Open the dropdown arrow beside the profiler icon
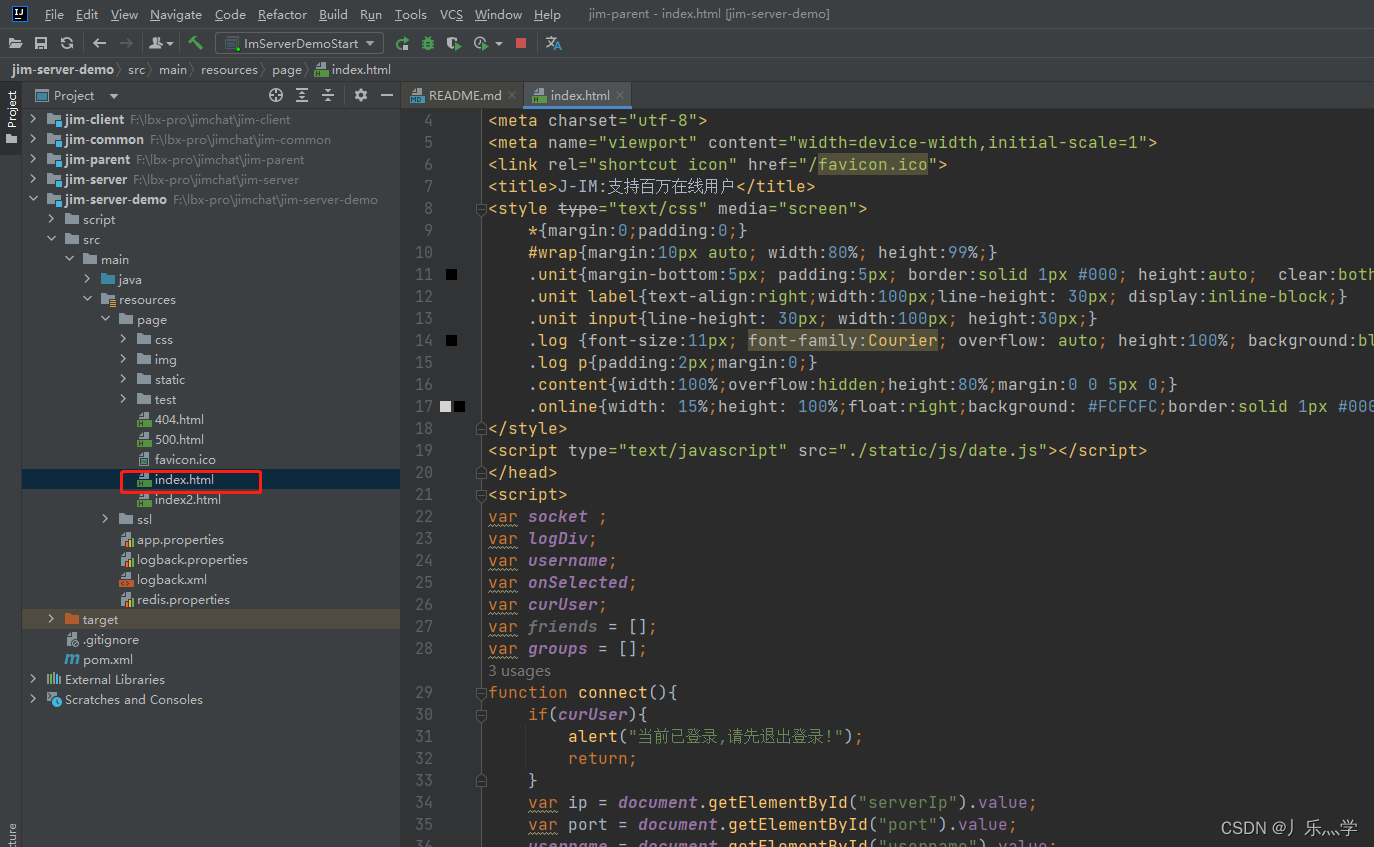The image size is (1374, 847). click(498, 44)
